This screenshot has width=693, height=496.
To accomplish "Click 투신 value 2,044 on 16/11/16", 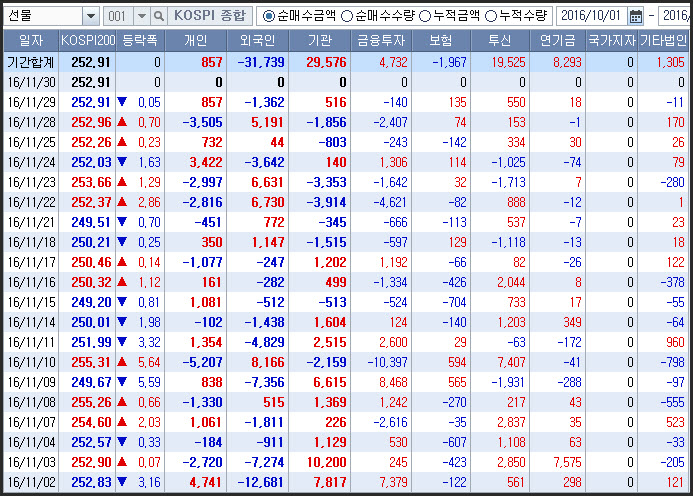I will coord(511,282).
